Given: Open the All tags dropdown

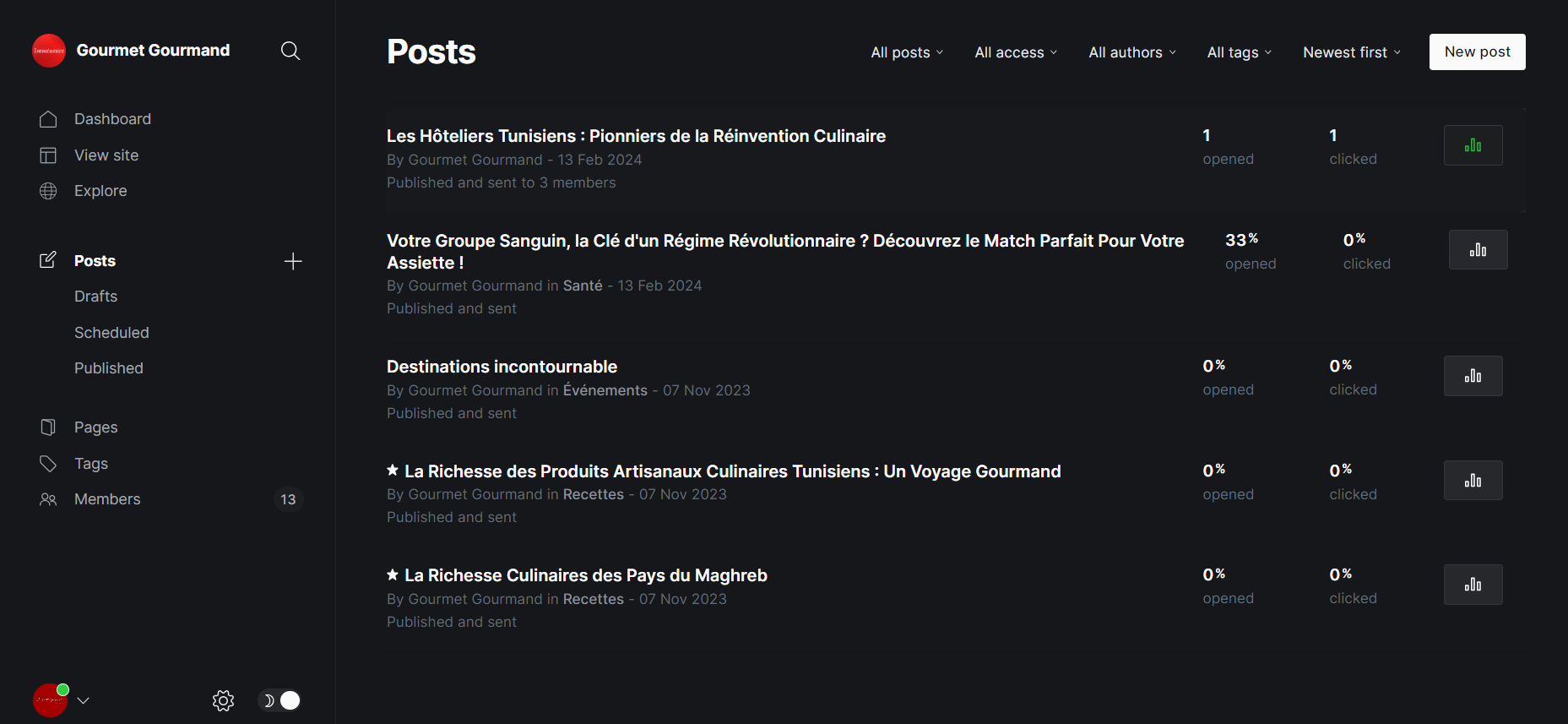Looking at the screenshot, I should click(x=1240, y=52).
